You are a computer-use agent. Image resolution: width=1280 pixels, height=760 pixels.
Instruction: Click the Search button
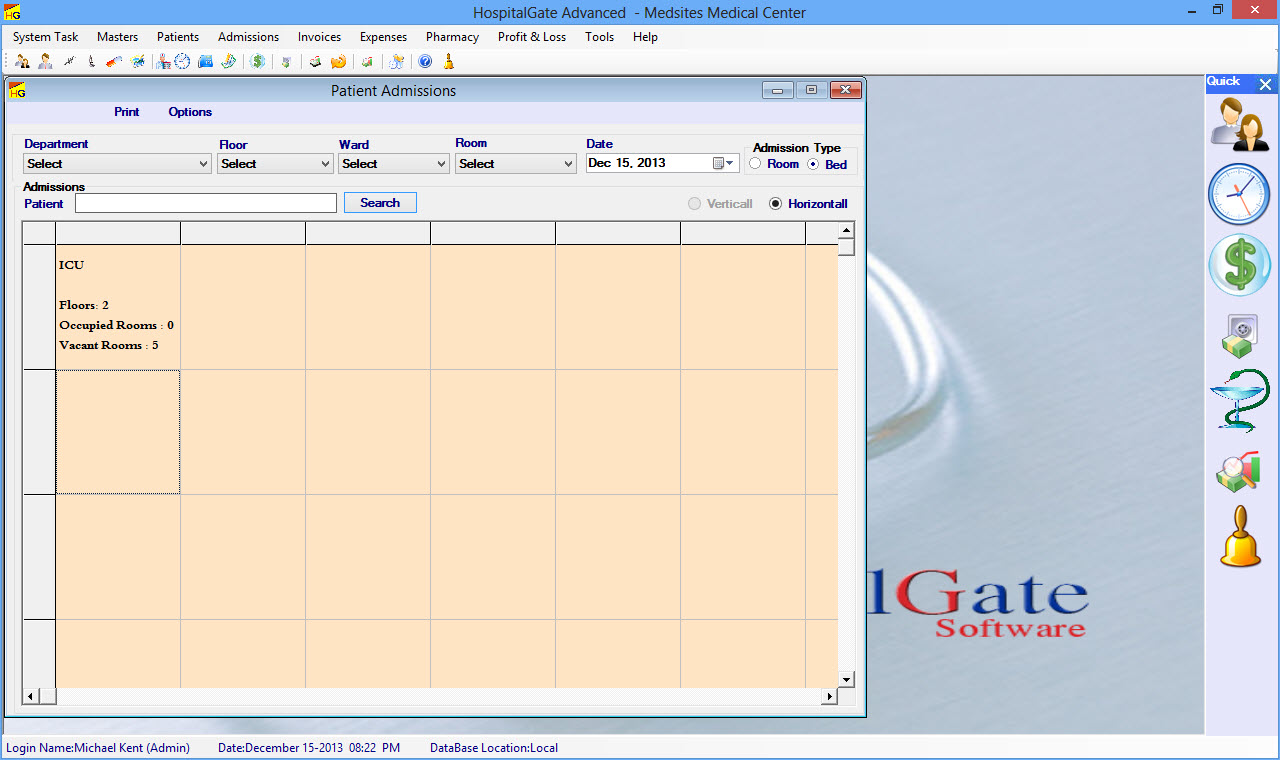[x=380, y=203]
